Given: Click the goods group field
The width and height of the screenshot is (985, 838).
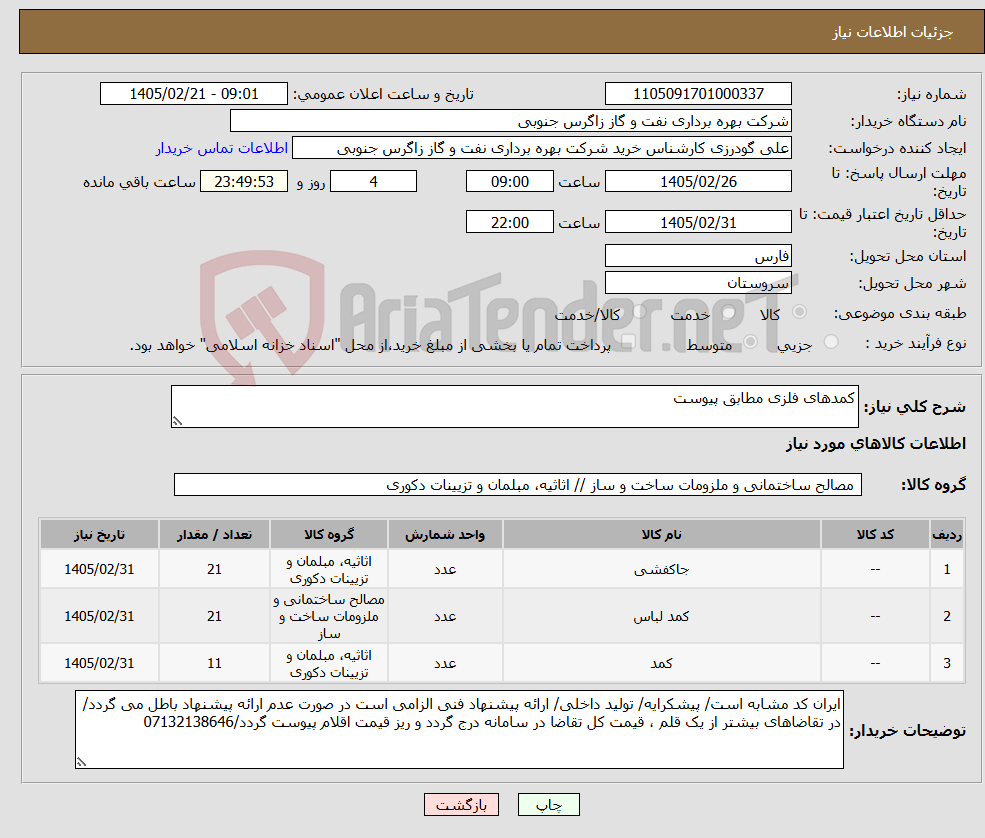Looking at the screenshot, I should pos(518,484).
